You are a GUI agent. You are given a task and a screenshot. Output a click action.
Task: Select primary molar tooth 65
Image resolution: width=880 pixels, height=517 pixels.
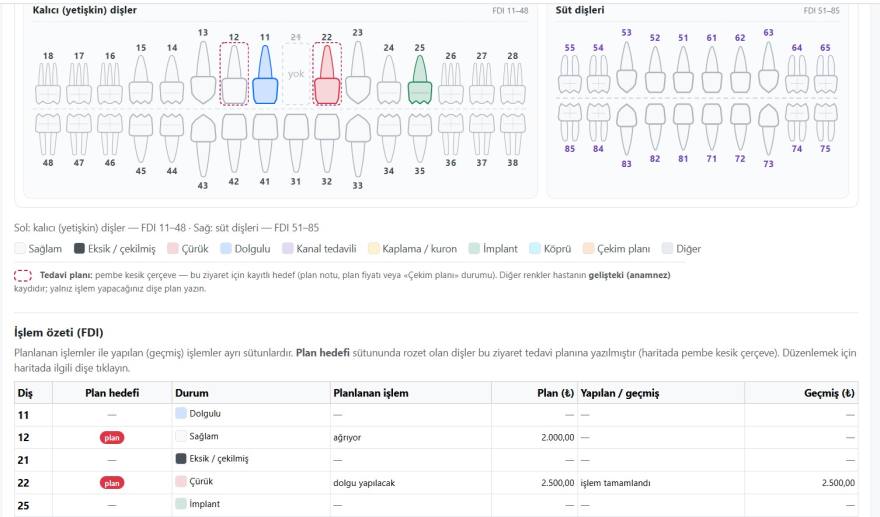[825, 74]
